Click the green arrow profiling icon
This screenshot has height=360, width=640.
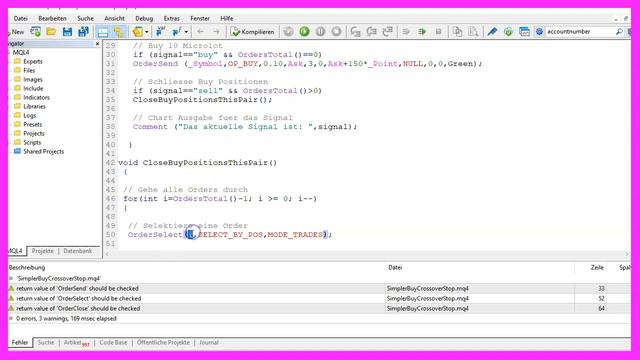click(422, 31)
